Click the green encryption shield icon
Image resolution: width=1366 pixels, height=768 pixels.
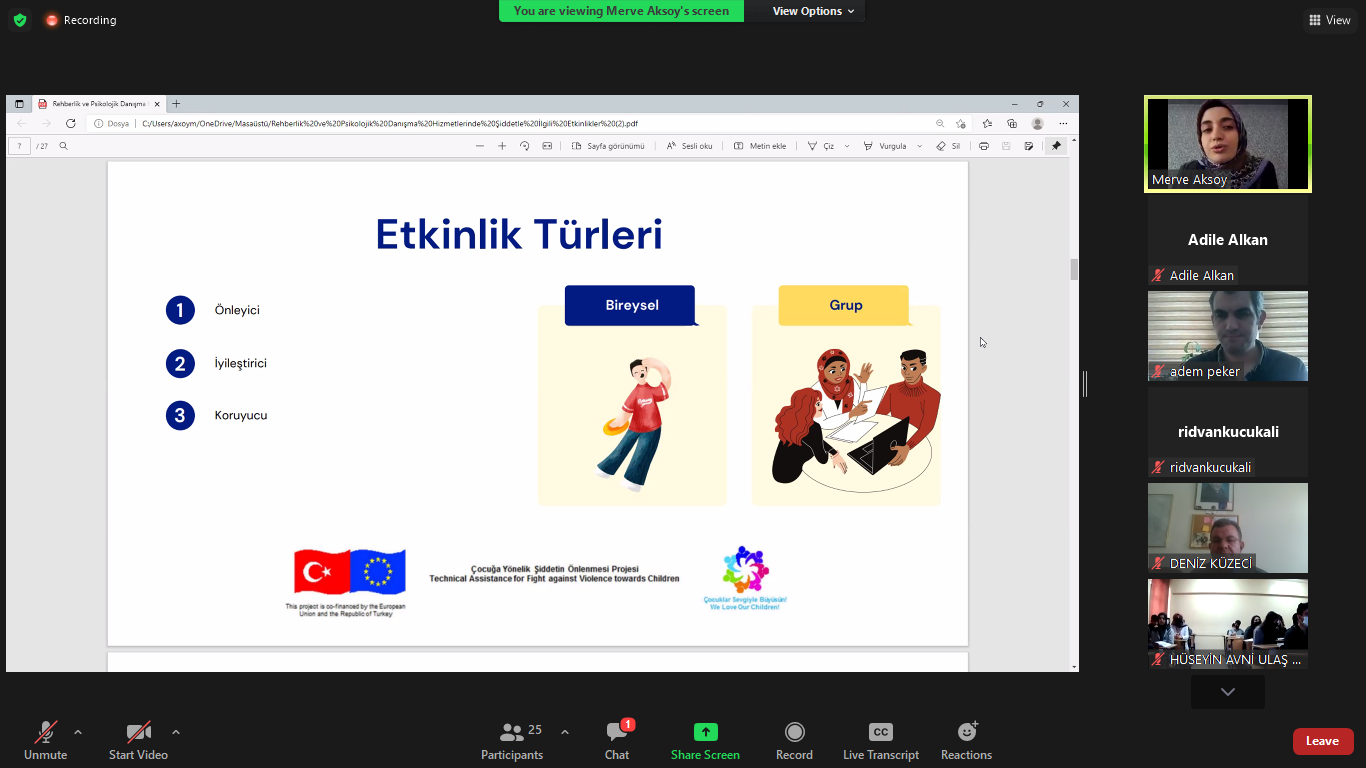pyautogui.click(x=20, y=20)
